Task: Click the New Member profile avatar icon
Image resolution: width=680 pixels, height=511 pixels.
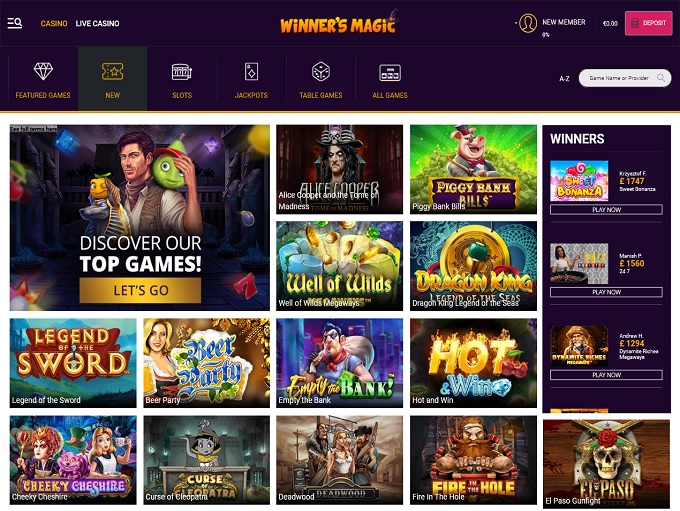Action: click(x=528, y=23)
